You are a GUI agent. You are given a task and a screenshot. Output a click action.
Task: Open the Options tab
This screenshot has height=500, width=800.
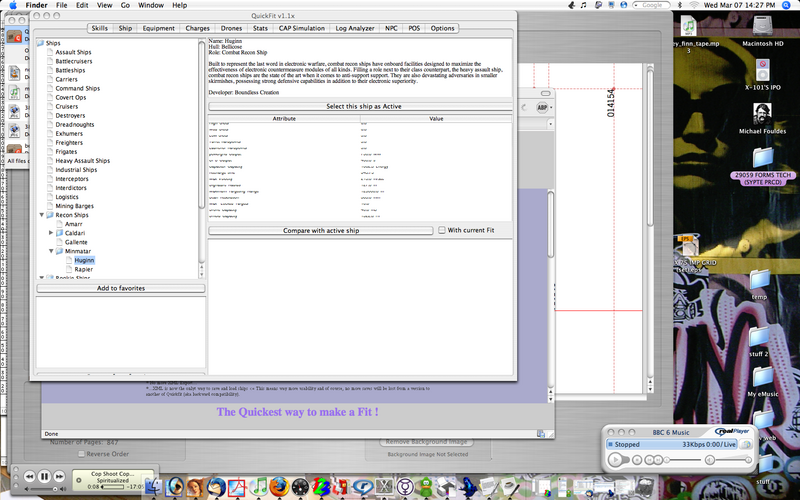click(x=442, y=28)
